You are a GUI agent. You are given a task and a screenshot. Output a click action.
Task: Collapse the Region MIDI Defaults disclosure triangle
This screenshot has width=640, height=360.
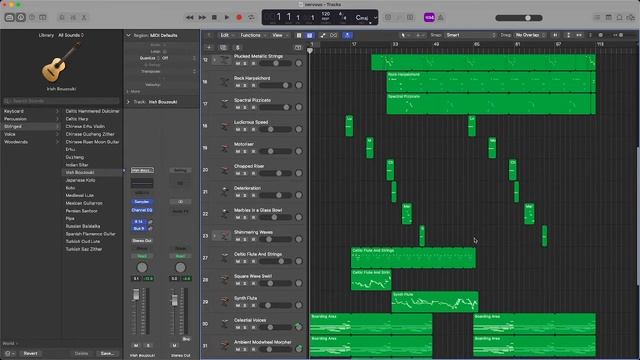[128, 36]
